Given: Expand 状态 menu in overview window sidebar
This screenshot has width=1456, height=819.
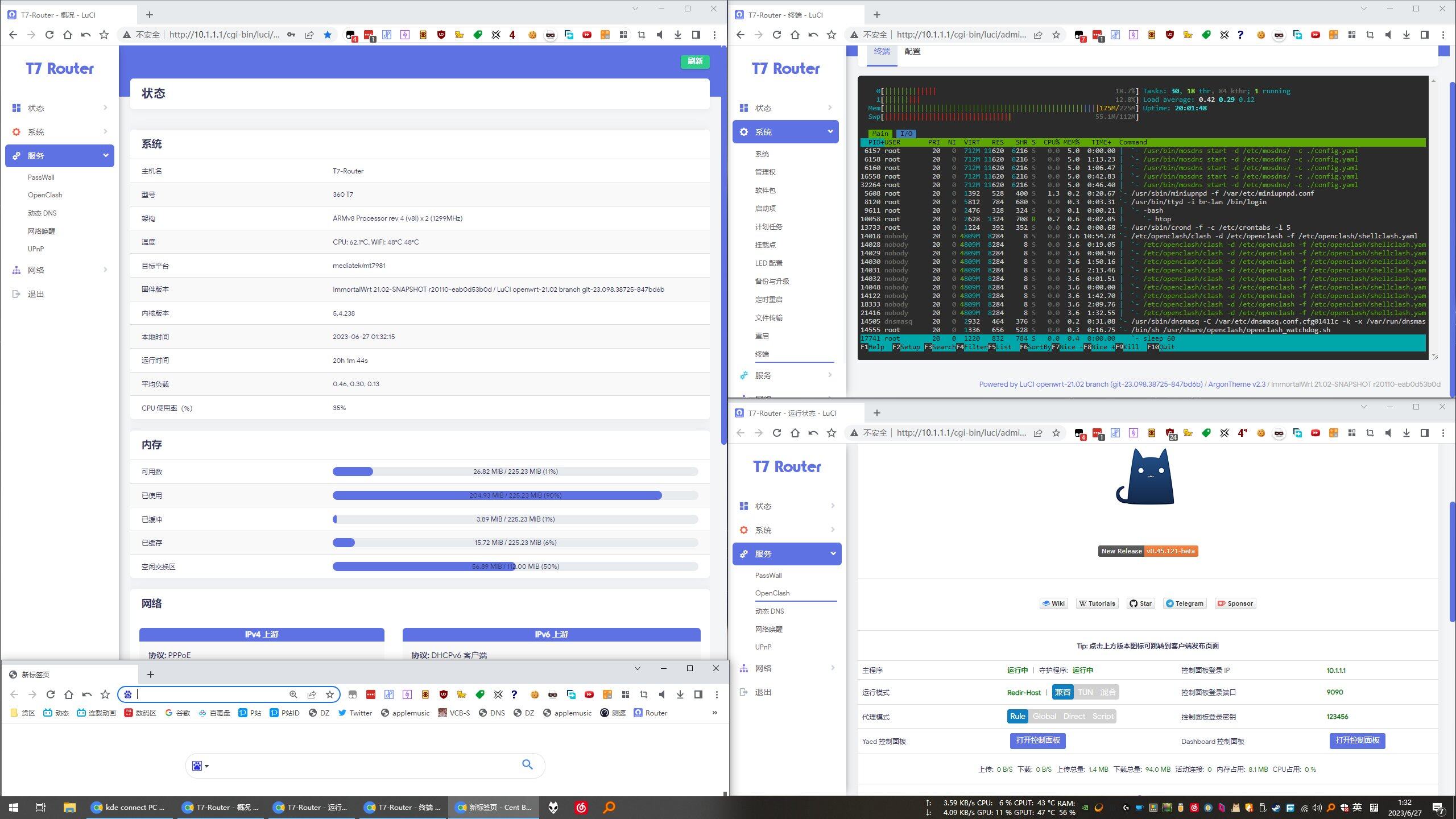Looking at the screenshot, I should tap(60, 108).
